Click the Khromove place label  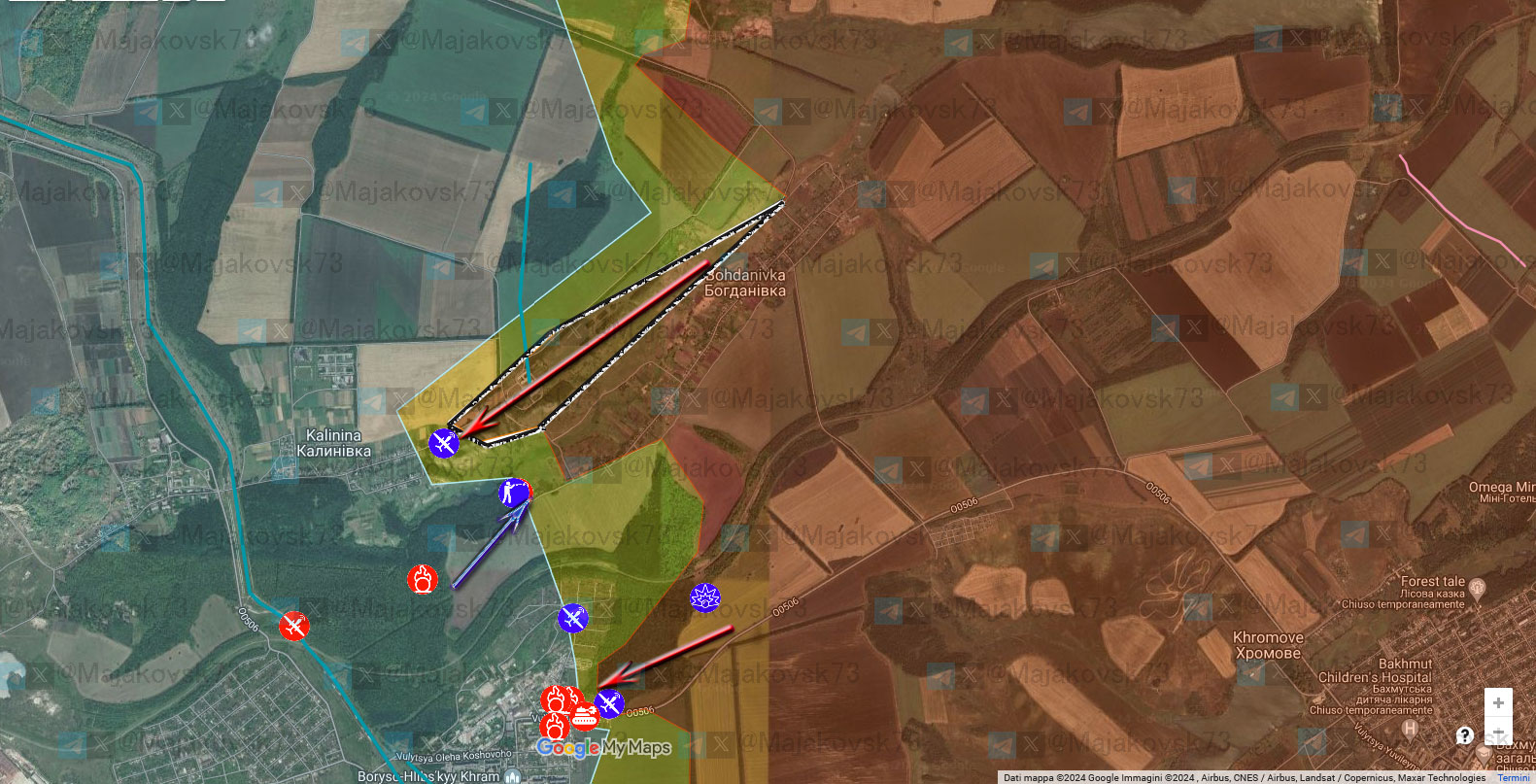tap(1268, 645)
